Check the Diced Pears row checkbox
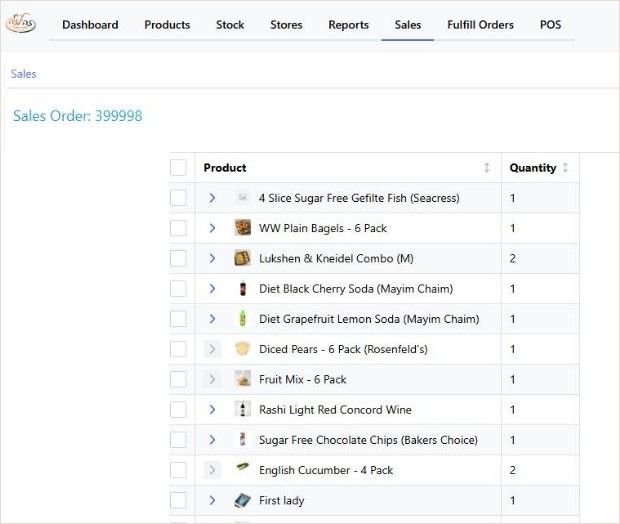This screenshot has height=524, width=620. pyautogui.click(x=178, y=349)
